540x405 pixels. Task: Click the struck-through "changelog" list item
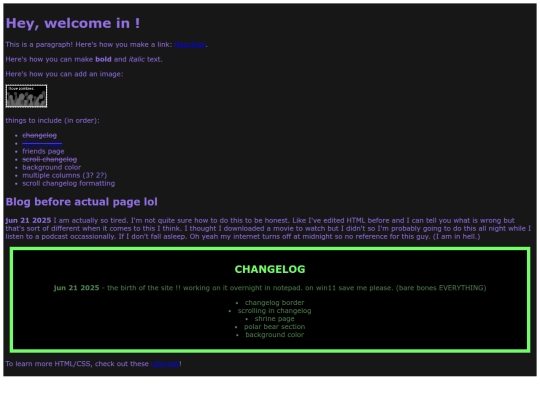point(40,135)
